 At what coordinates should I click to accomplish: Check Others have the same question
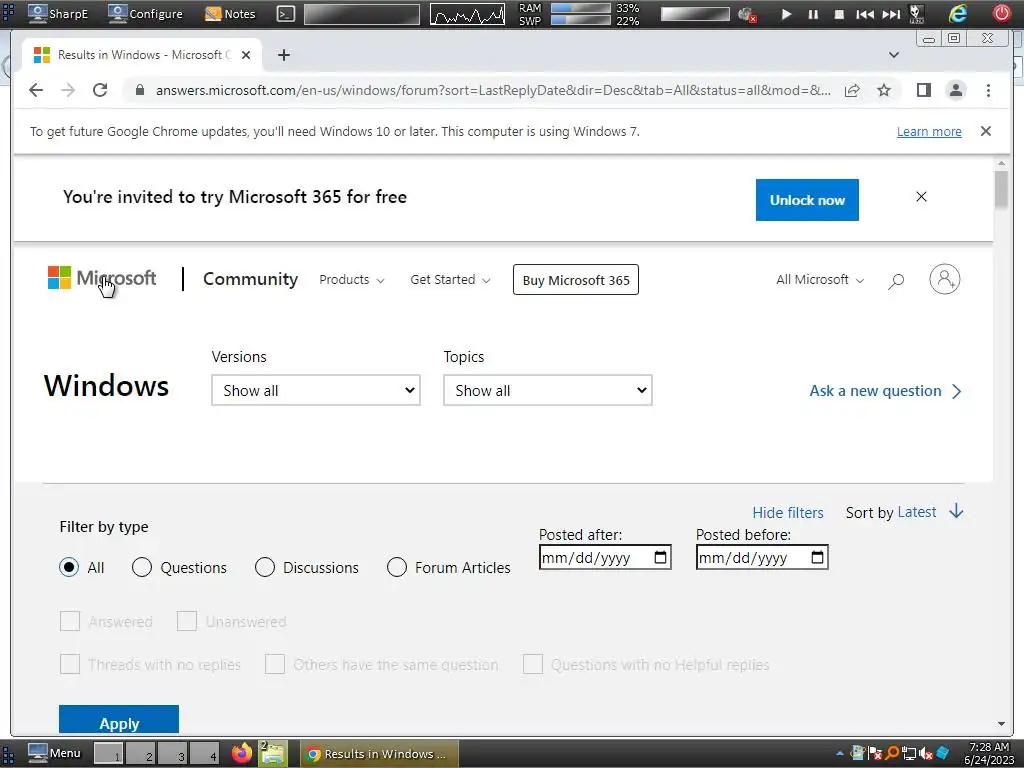(275, 664)
